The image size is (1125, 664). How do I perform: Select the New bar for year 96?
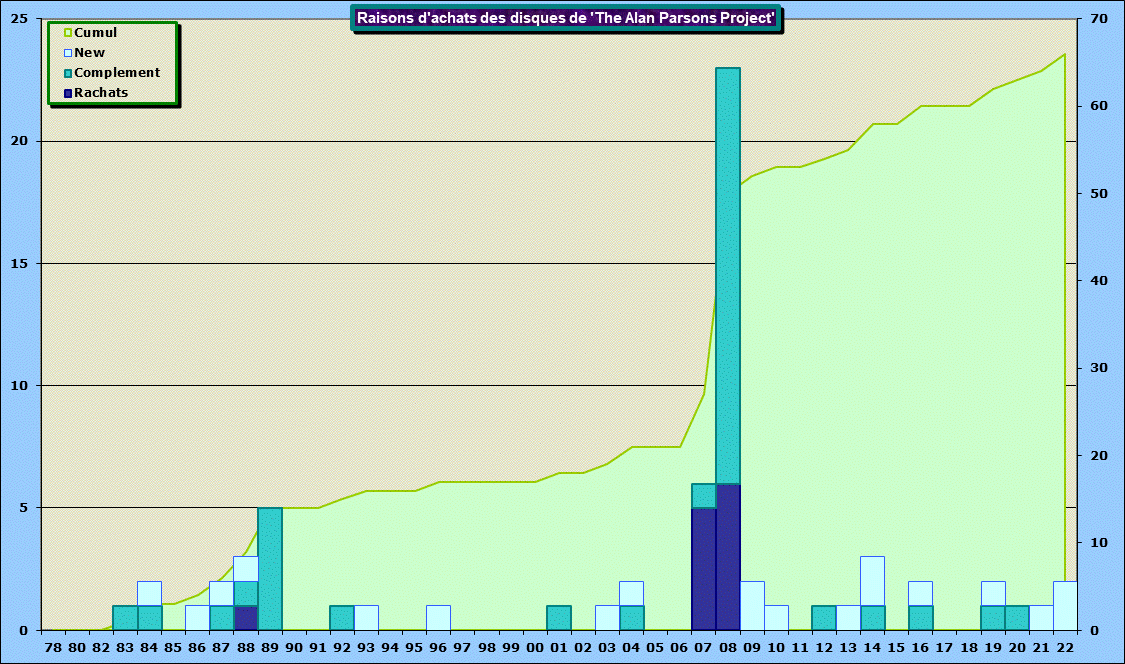click(x=438, y=618)
